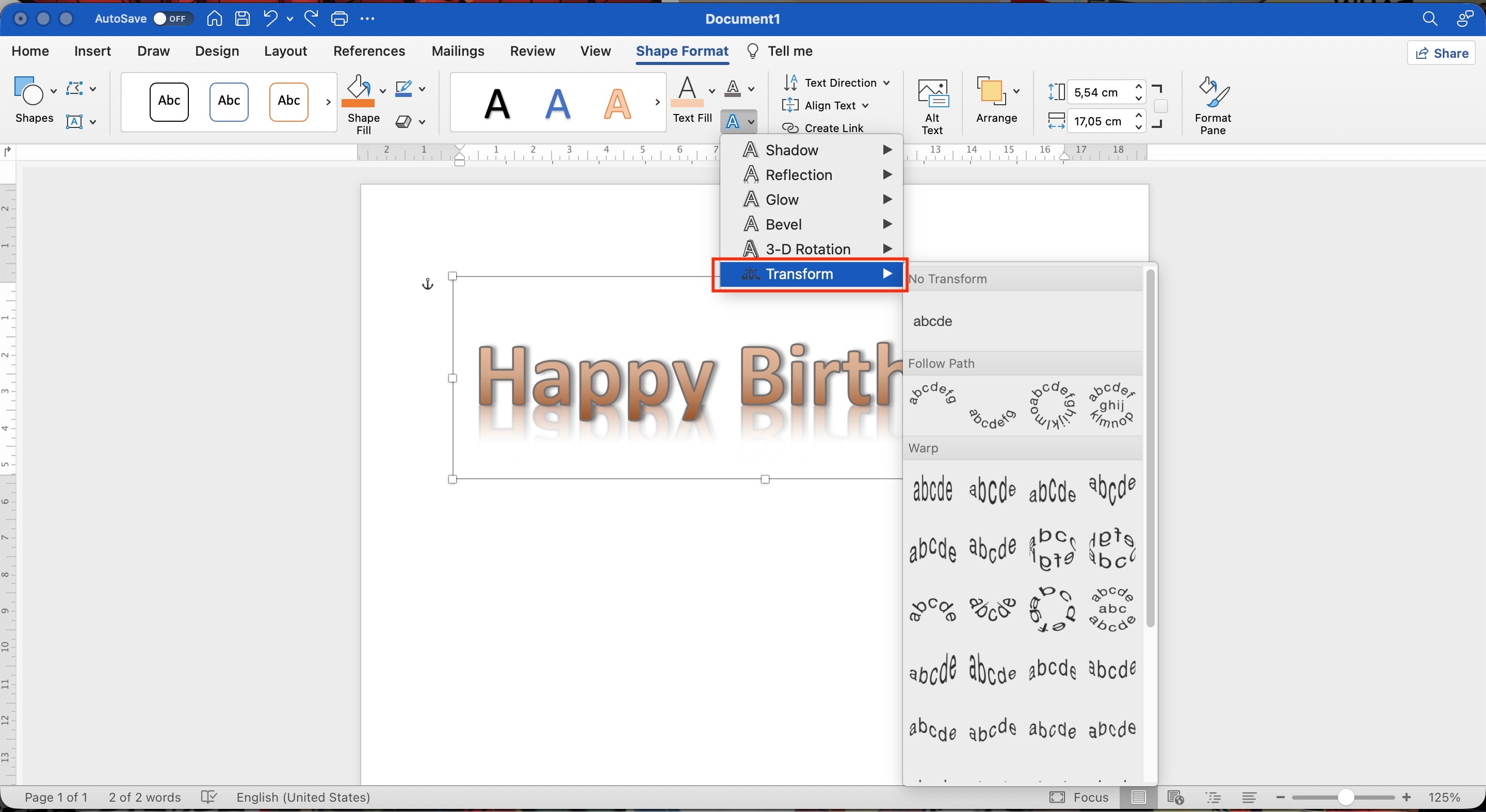Switch to Print Layout view icon
1486x812 pixels.
[1138, 797]
